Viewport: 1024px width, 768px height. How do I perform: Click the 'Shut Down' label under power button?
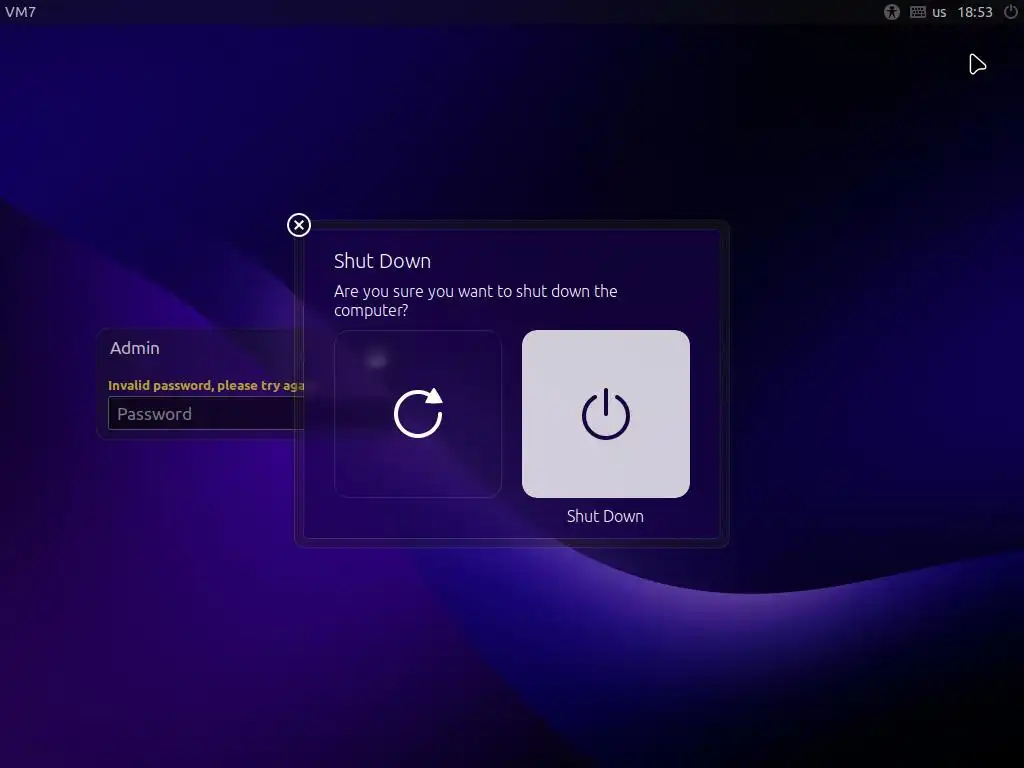coord(605,516)
